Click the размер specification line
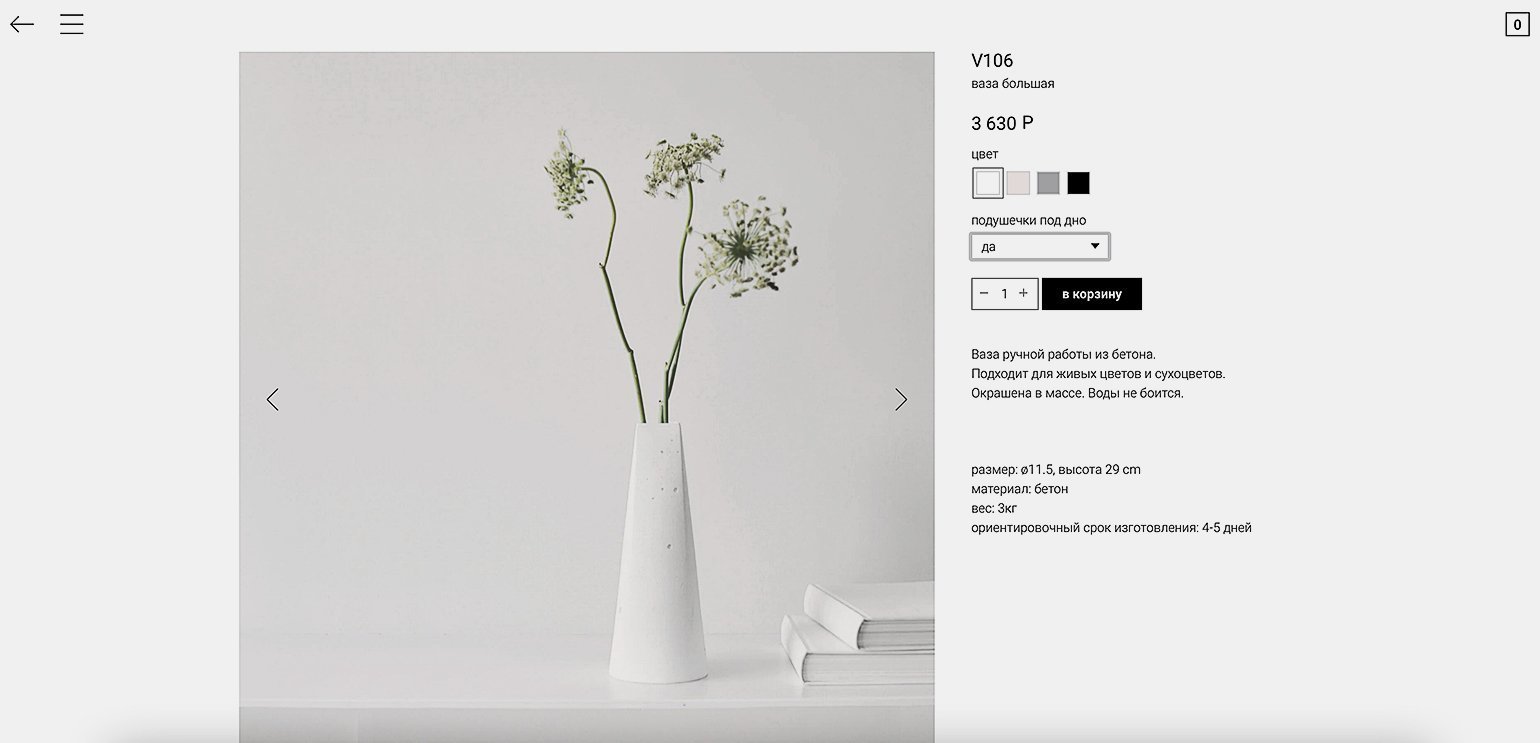The width and height of the screenshot is (1540, 743). 1056,469
